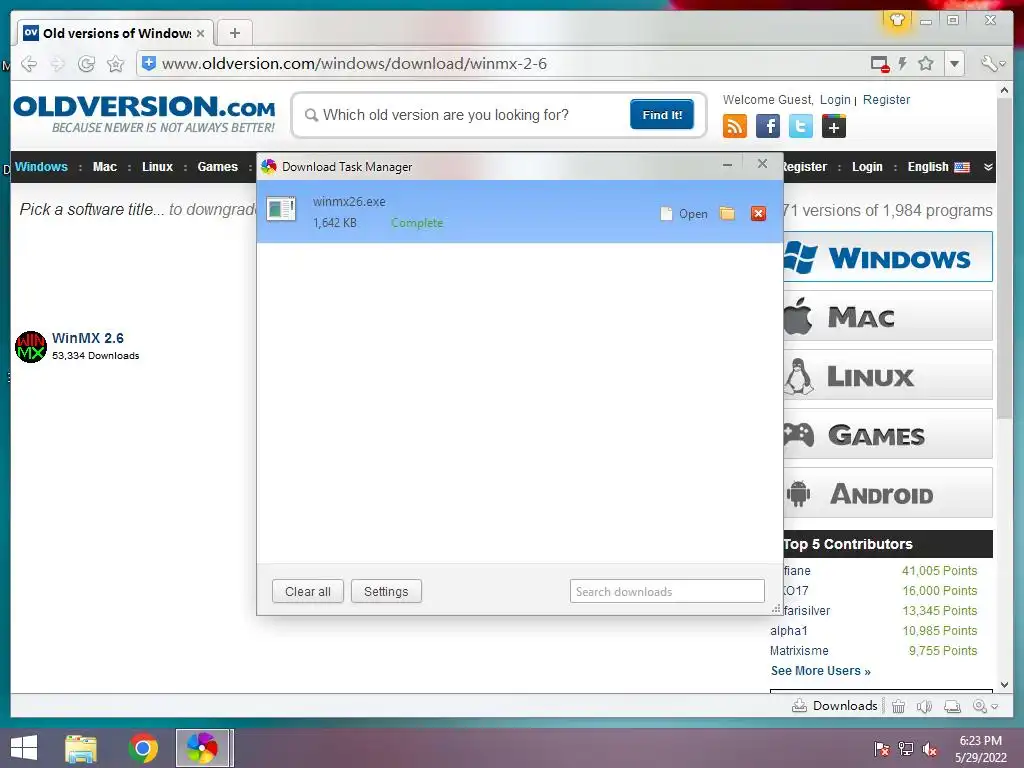Click the Clear all button
Screen dimensions: 1024x768
pyautogui.click(x=308, y=592)
